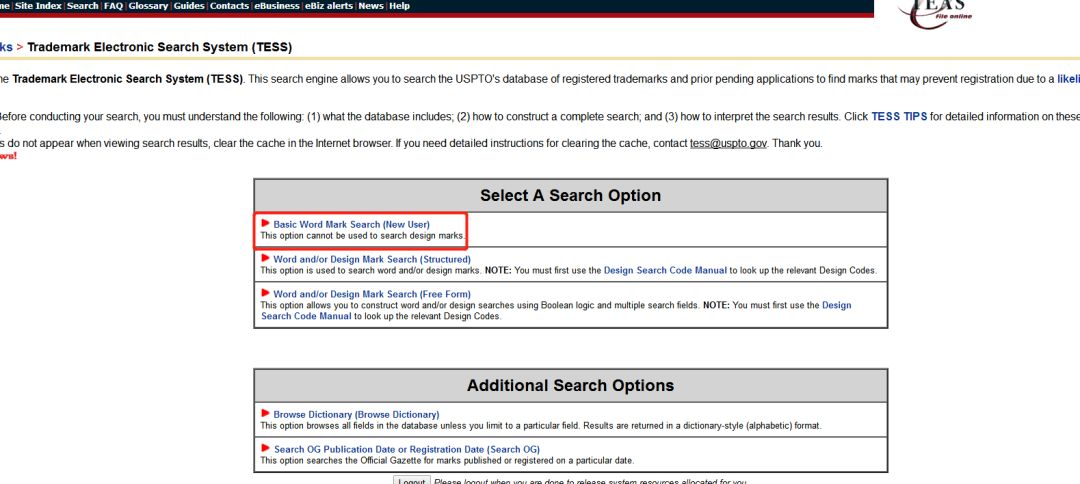1080x484 pixels.
Task: Open Word and/or Design Mark Search (Structured)
Action: click(x=372, y=260)
